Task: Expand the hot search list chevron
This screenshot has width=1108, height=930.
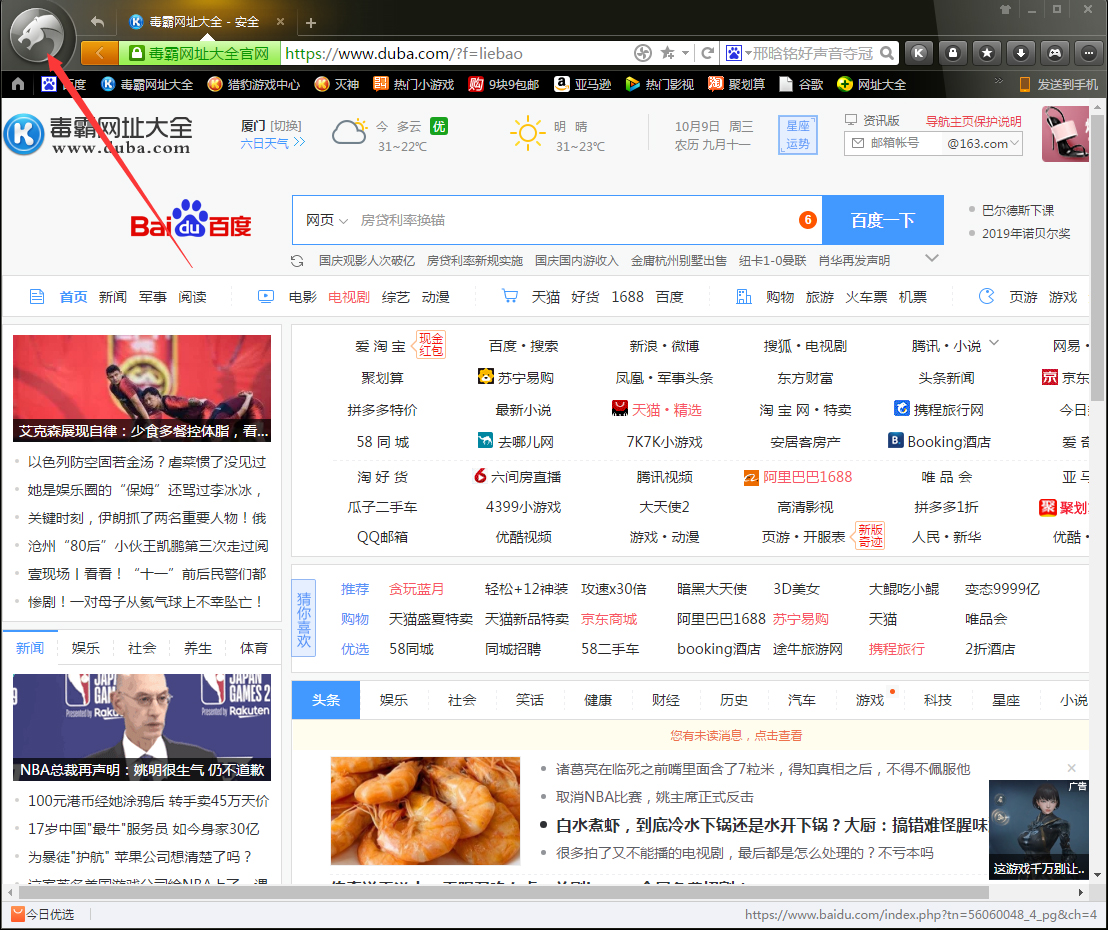Action: (x=932, y=258)
